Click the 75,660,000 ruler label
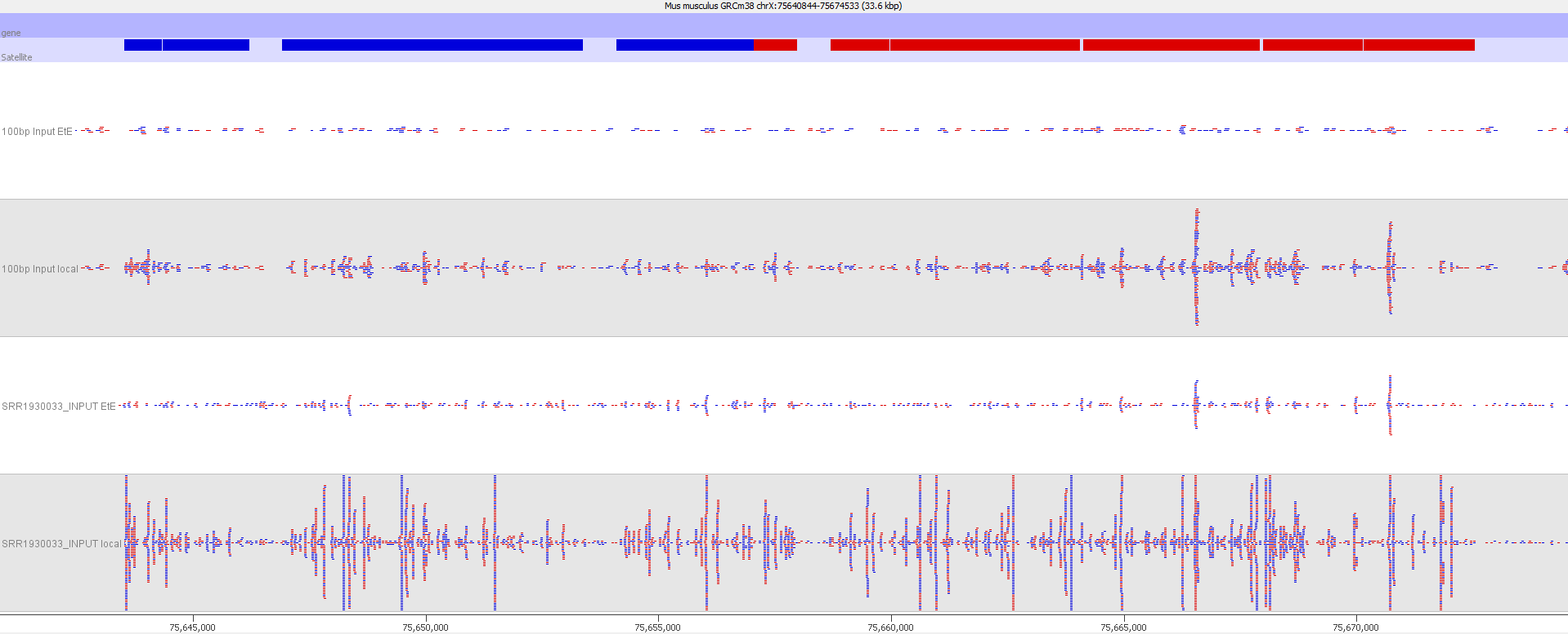Viewport: 1568px width, 634px height. click(x=891, y=627)
